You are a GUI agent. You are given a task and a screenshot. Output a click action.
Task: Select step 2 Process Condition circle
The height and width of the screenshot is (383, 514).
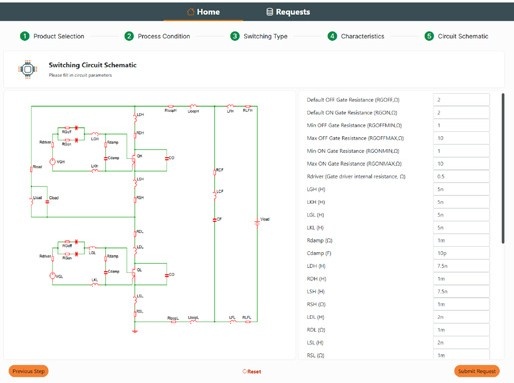(x=129, y=36)
